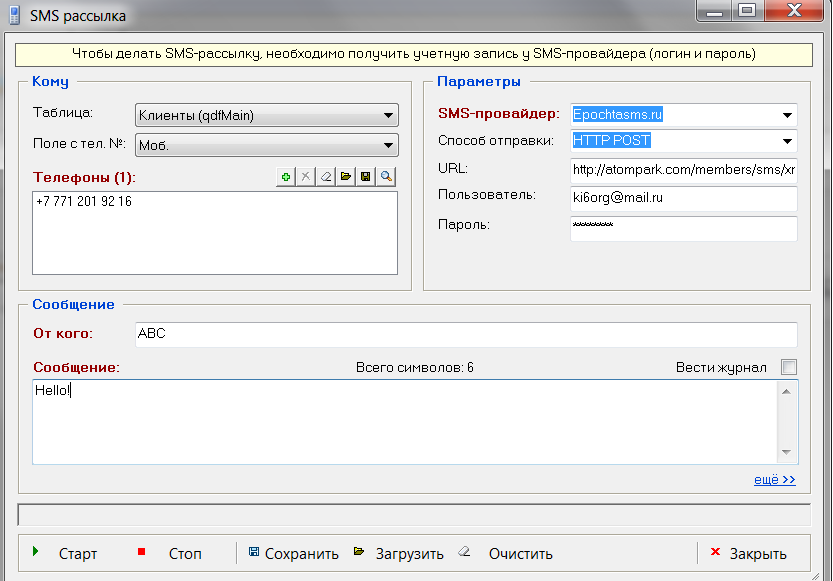Click the Очистить button
The image size is (833, 581).
click(x=507, y=553)
